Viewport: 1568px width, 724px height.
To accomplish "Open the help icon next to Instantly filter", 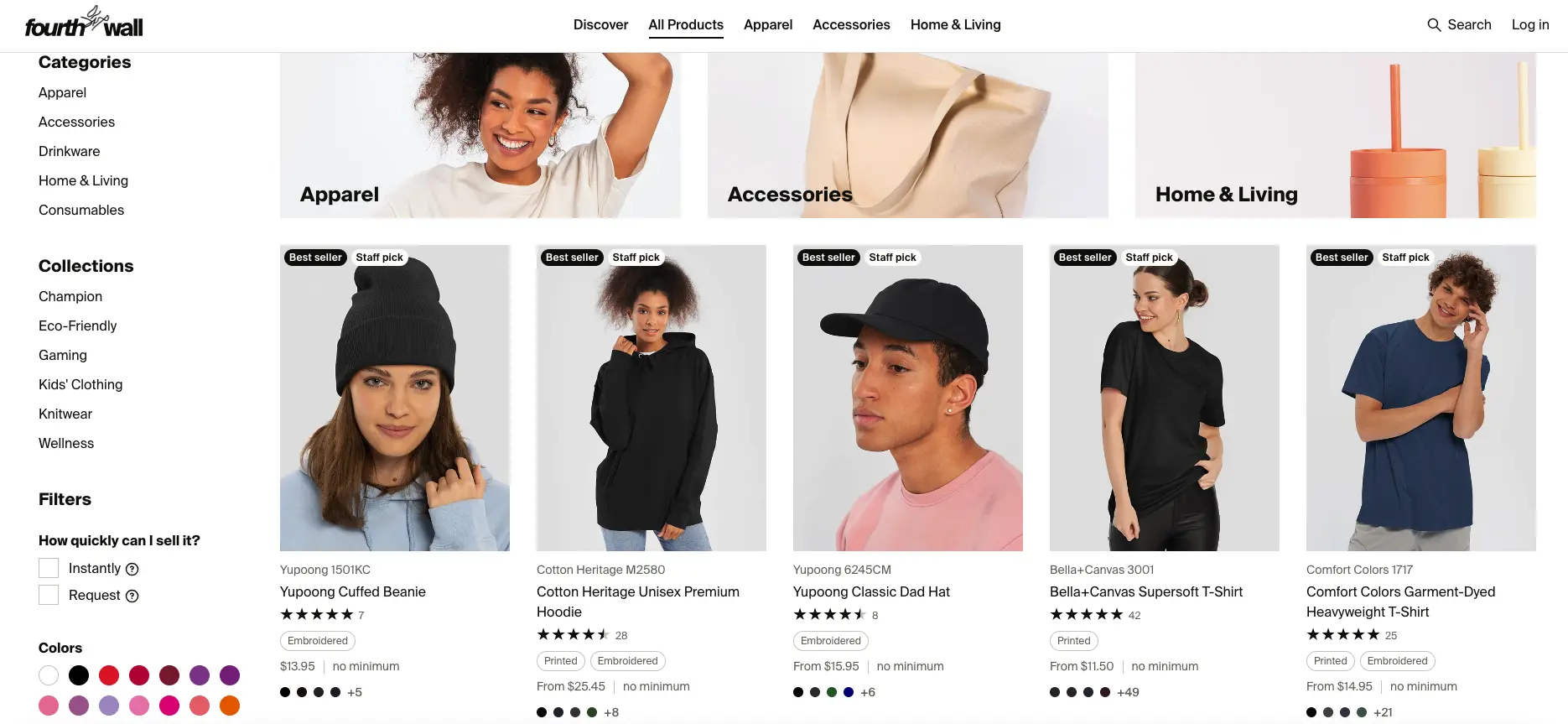I will click(x=132, y=569).
